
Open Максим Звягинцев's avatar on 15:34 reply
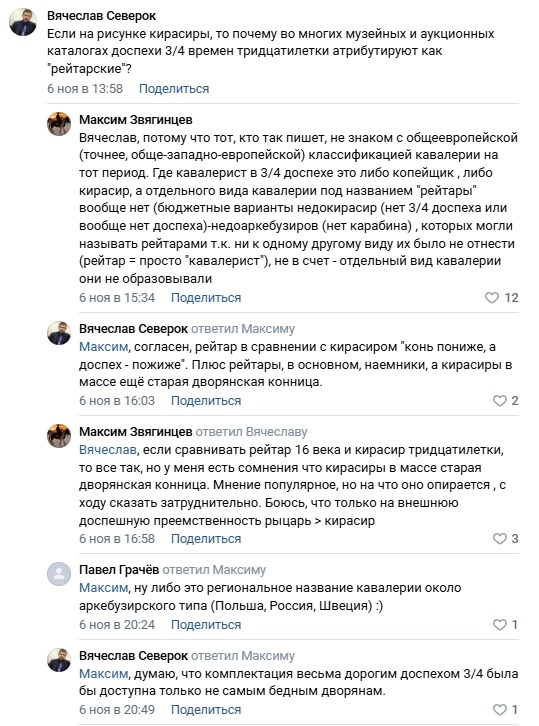59,124
